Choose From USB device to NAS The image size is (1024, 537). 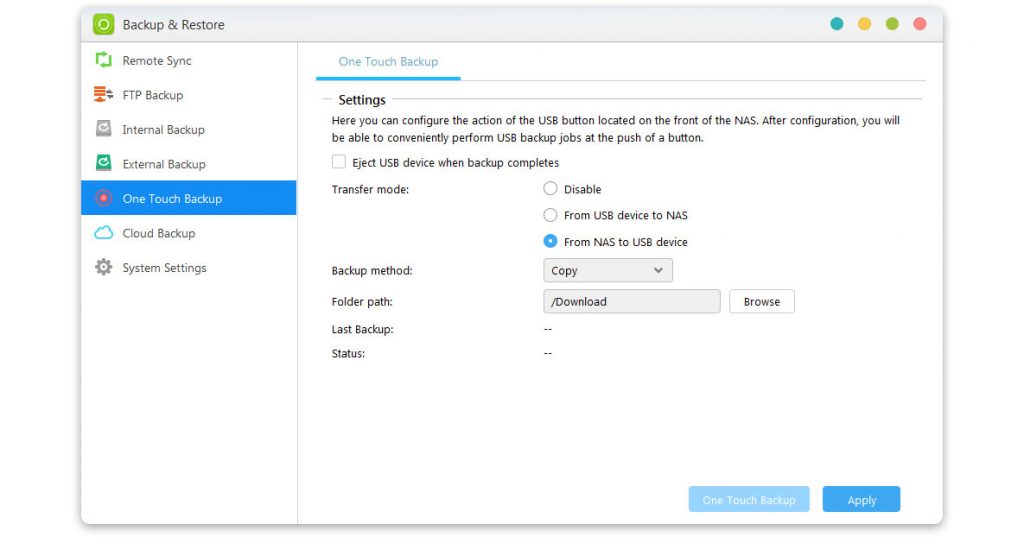coord(551,215)
